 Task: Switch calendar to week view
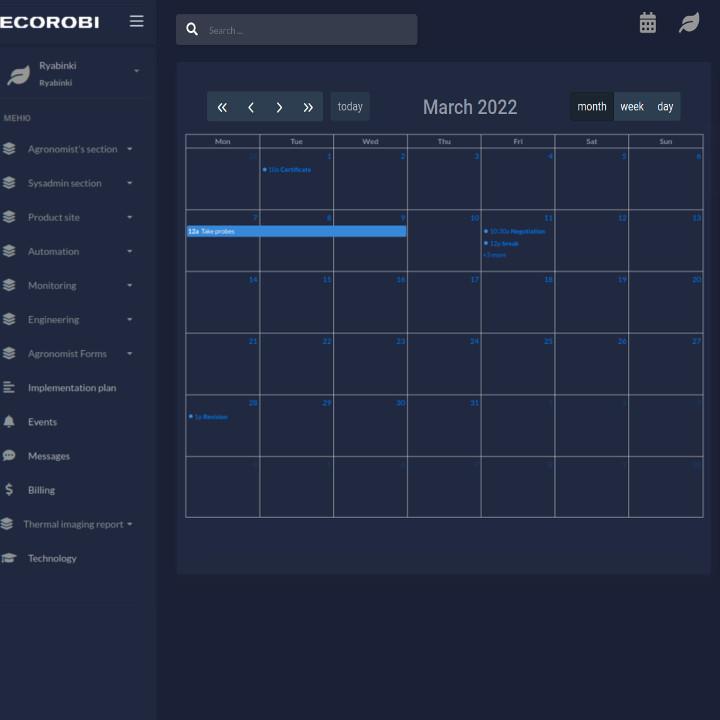click(x=632, y=107)
